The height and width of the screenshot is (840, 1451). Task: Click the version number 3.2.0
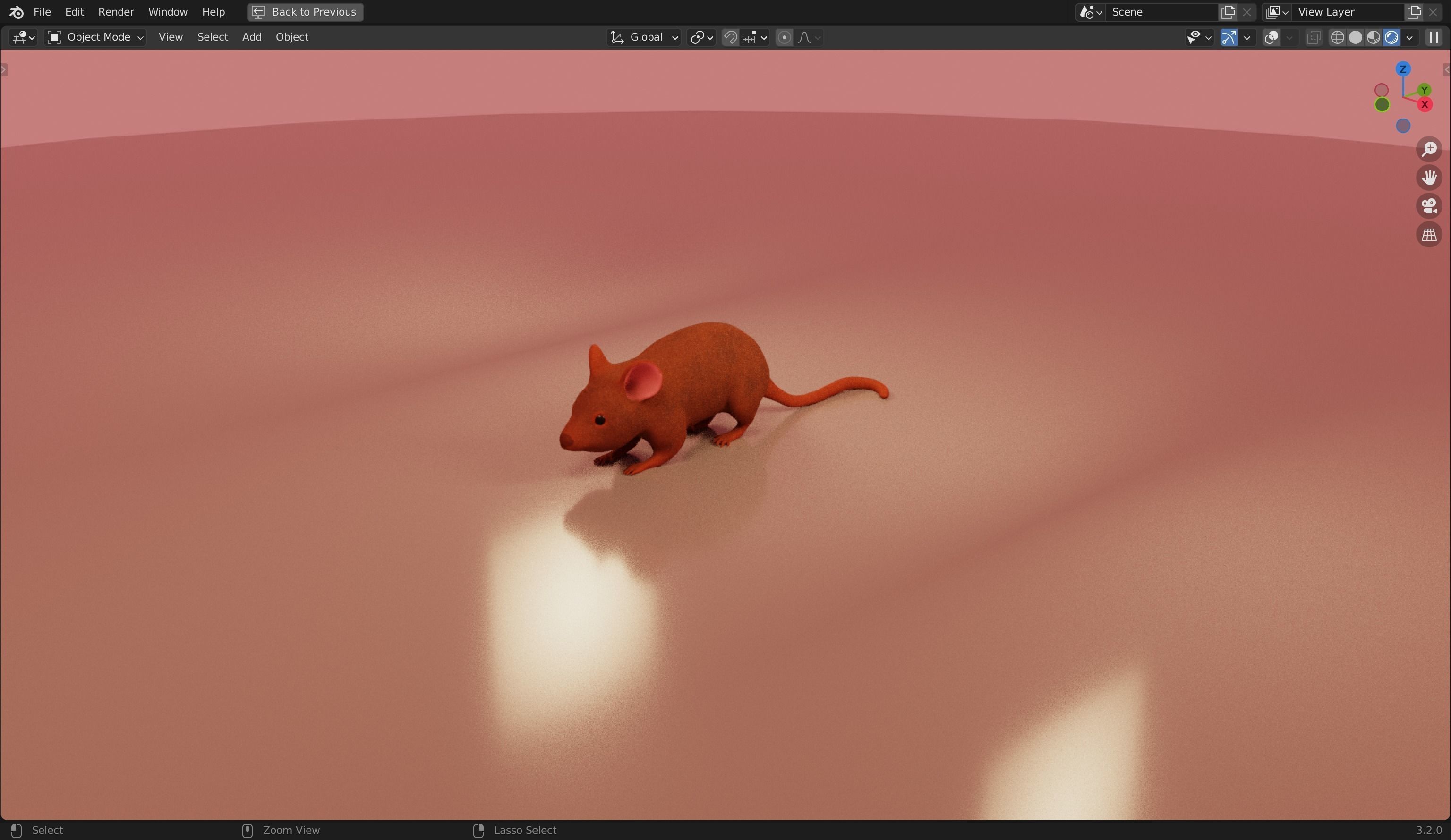click(1428, 830)
